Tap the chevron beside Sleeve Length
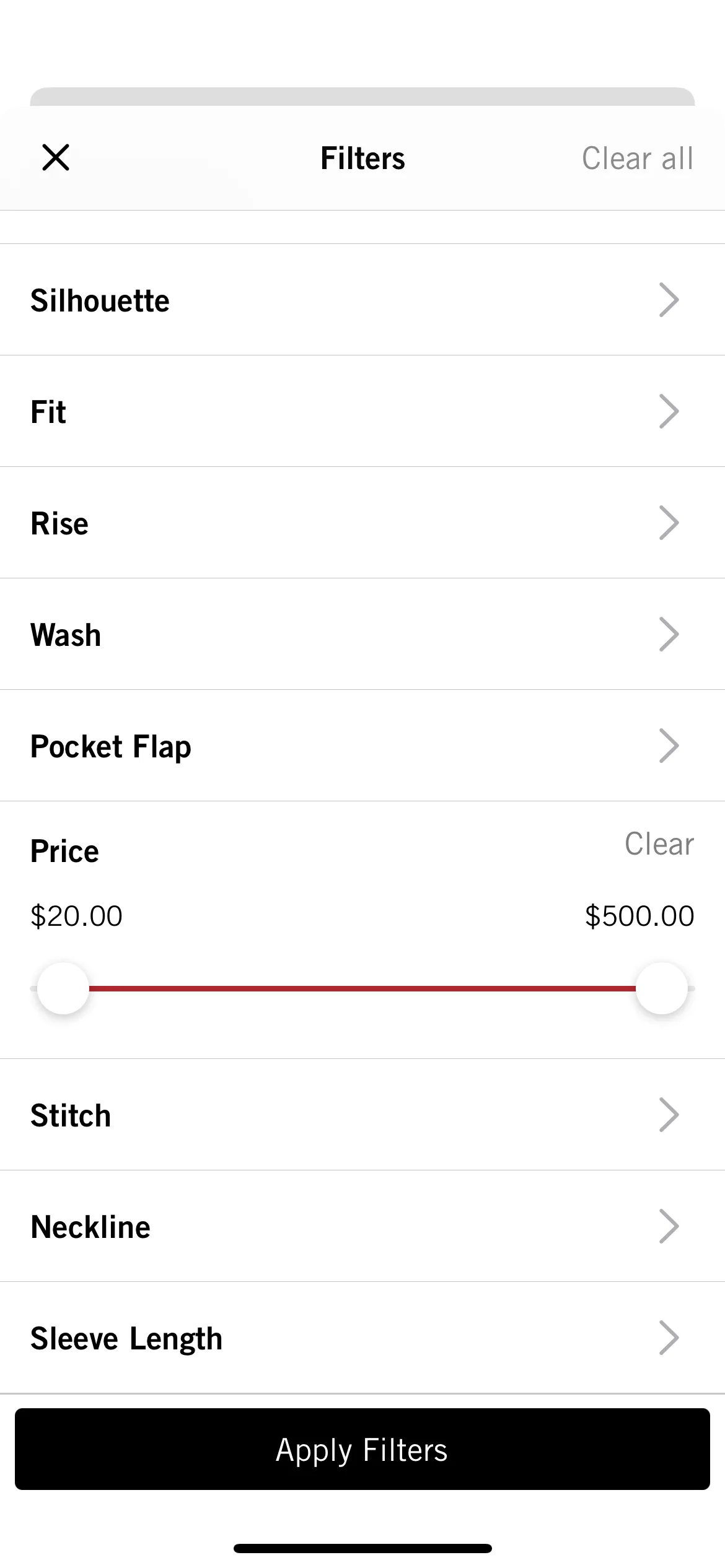This screenshot has height=1568, width=725. (669, 1338)
